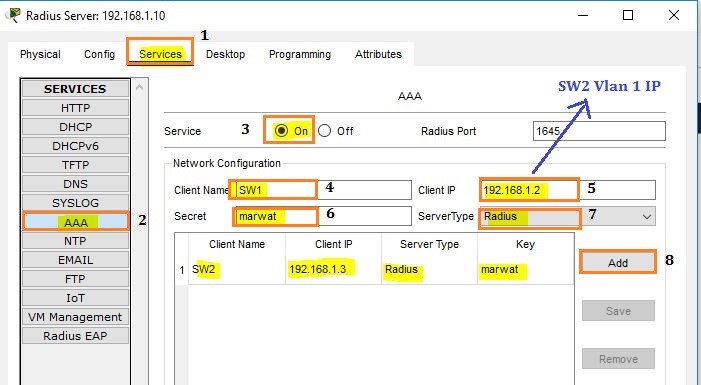The image size is (701, 385).
Task: Minimize the Radius Server window
Action: pos(583,15)
